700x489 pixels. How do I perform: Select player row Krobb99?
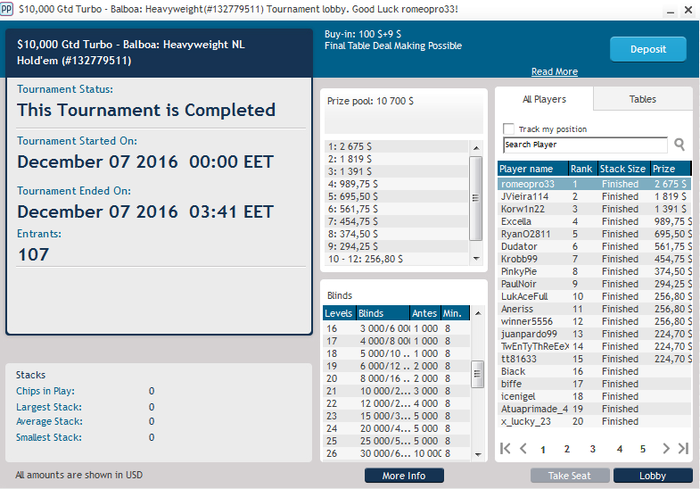[x=594, y=259]
